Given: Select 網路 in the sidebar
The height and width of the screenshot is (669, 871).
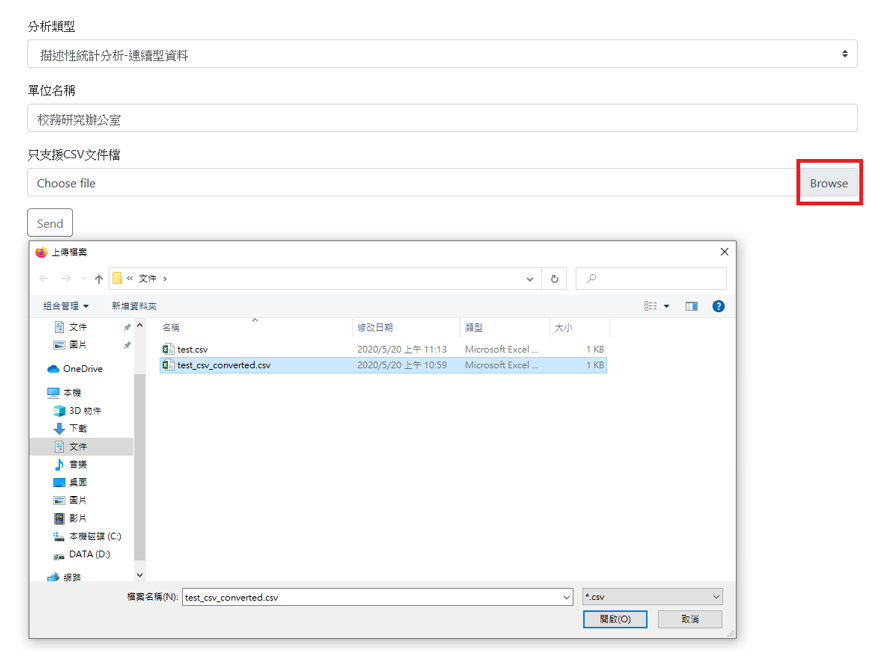Looking at the screenshot, I should point(64,577).
